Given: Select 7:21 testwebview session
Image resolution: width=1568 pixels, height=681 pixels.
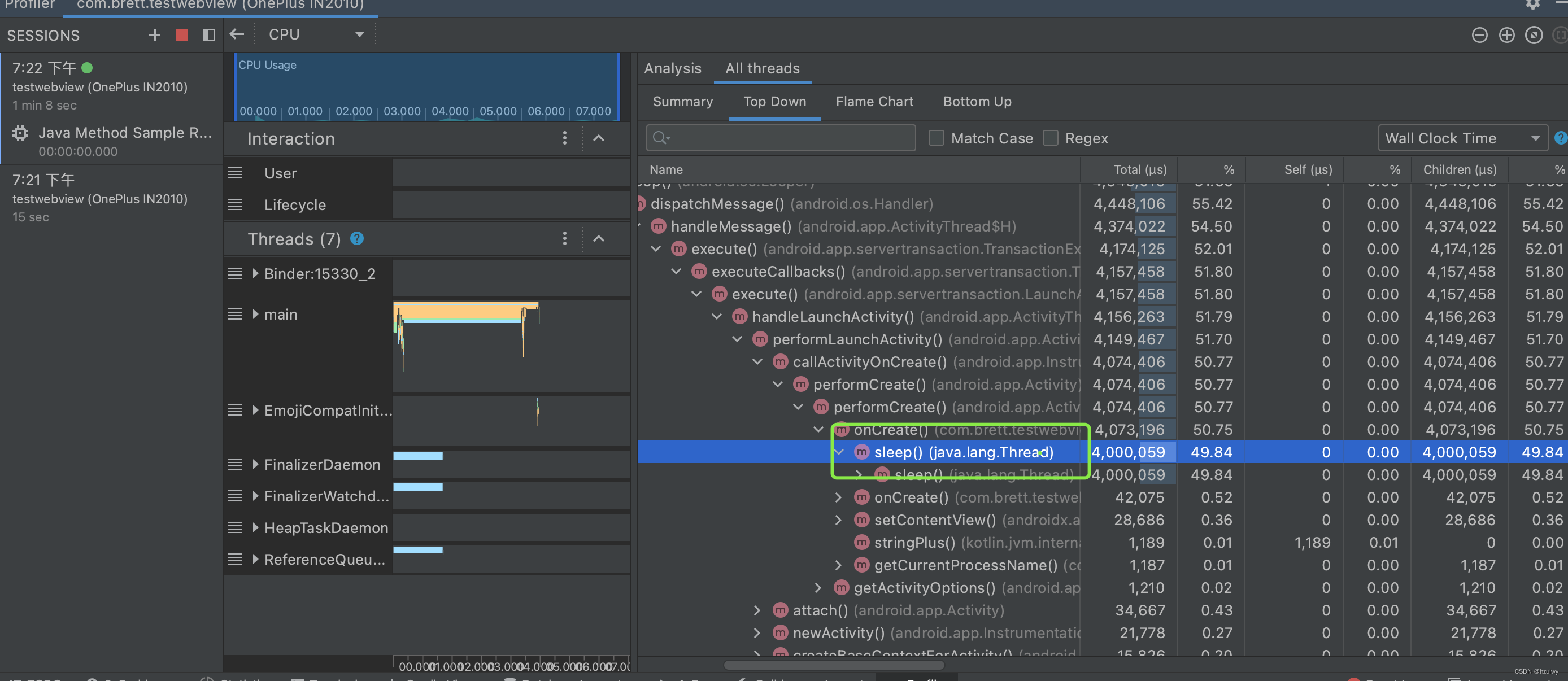Looking at the screenshot, I should tap(112, 198).
